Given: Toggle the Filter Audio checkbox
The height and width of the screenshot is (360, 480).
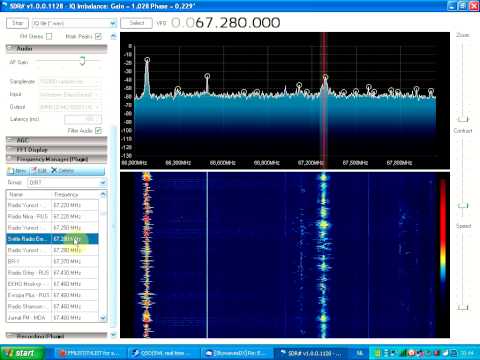Looking at the screenshot, I should (98, 130).
